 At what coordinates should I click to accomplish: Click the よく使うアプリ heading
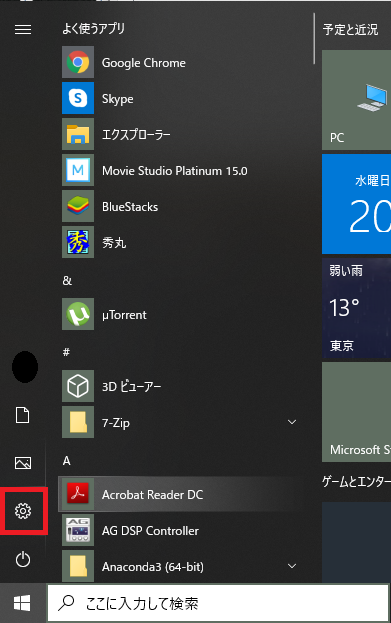[x=93, y=28]
